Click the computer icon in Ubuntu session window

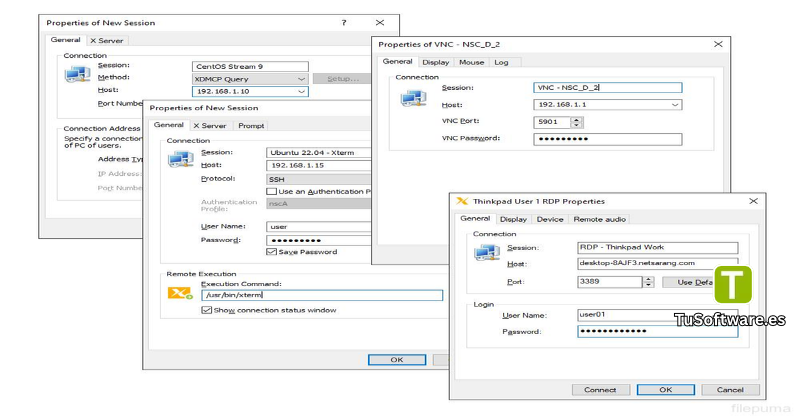(x=181, y=160)
